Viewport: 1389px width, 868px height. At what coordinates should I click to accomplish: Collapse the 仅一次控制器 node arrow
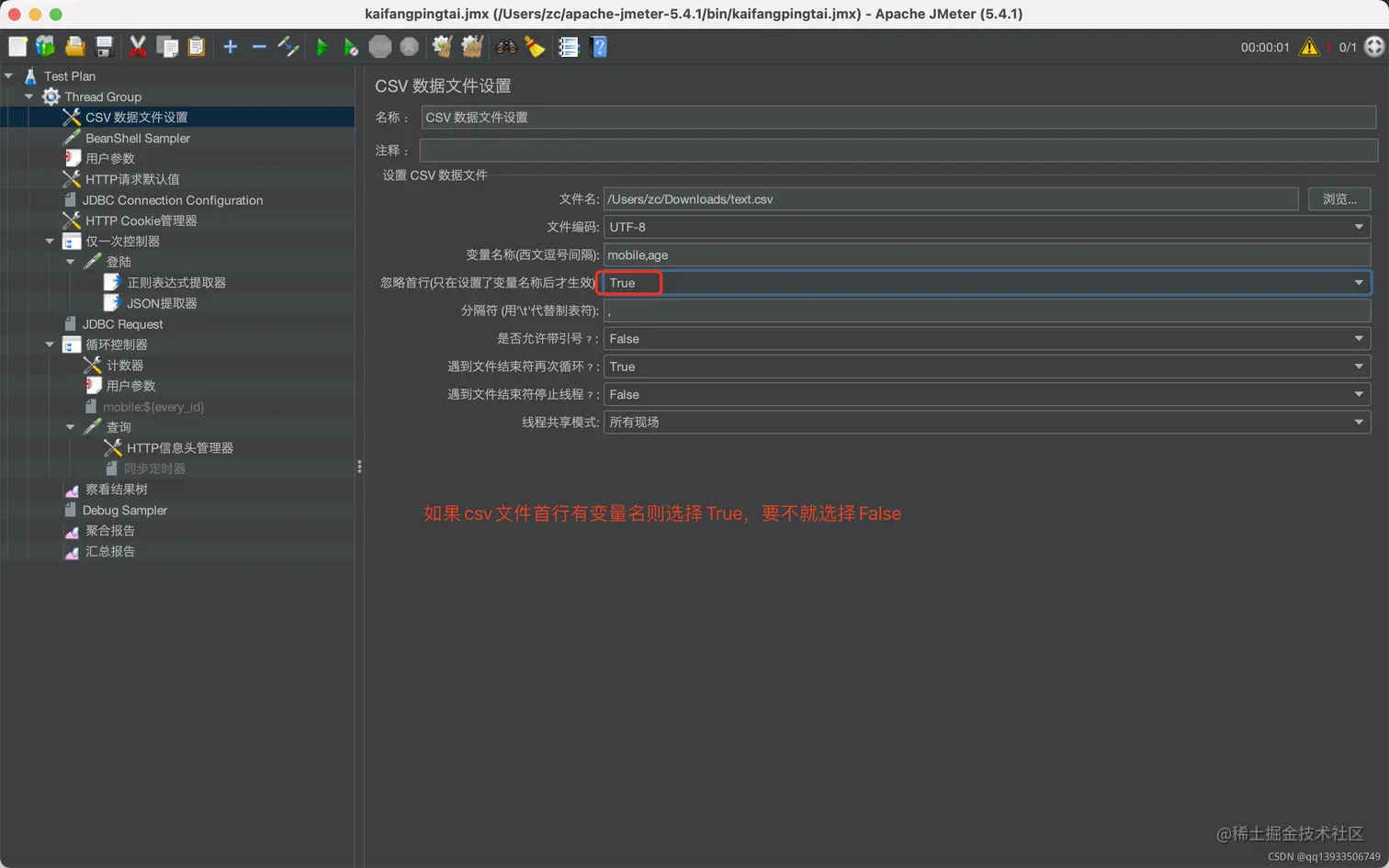[50, 242]
